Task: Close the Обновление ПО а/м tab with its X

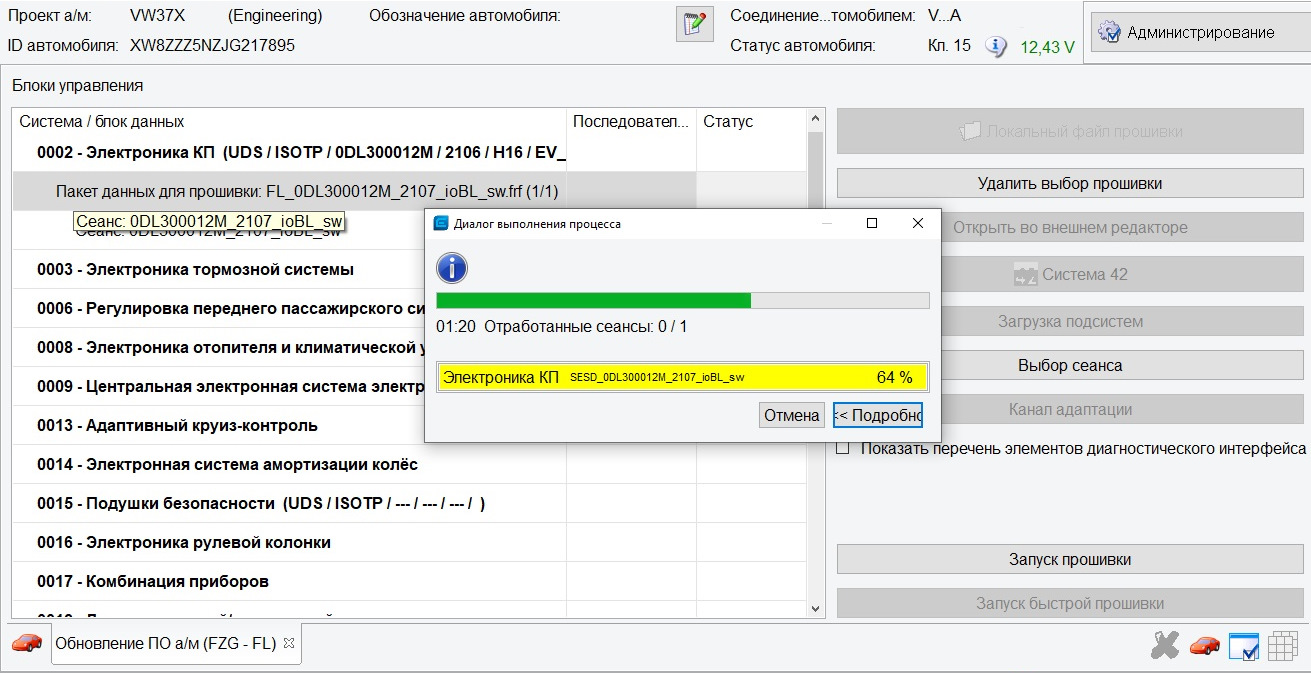Action: coord(289,643)
